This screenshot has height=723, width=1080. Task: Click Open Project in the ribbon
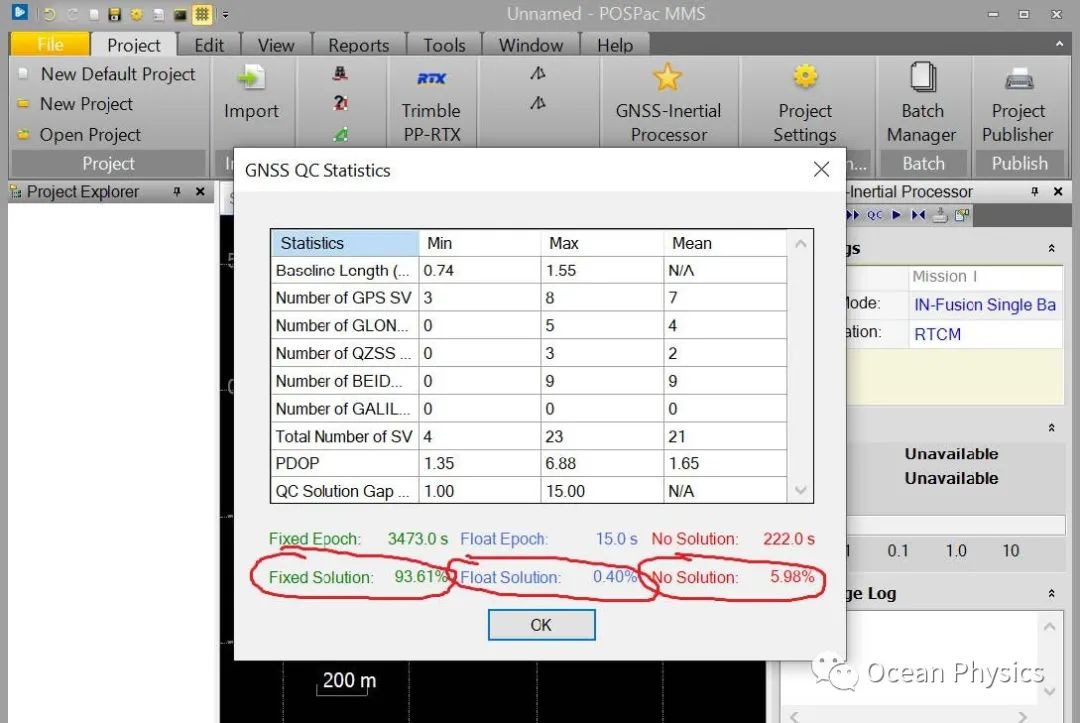point(90,135)
